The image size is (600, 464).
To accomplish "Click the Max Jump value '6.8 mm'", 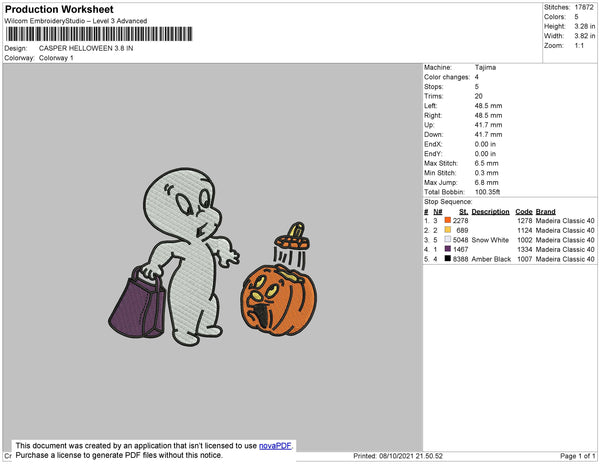I will coord(486,182).
